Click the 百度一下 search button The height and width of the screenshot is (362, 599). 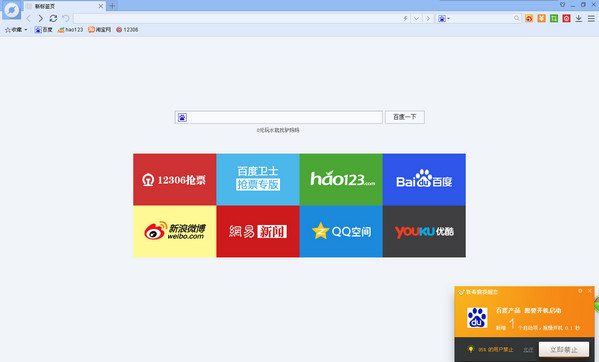[405, 117]
